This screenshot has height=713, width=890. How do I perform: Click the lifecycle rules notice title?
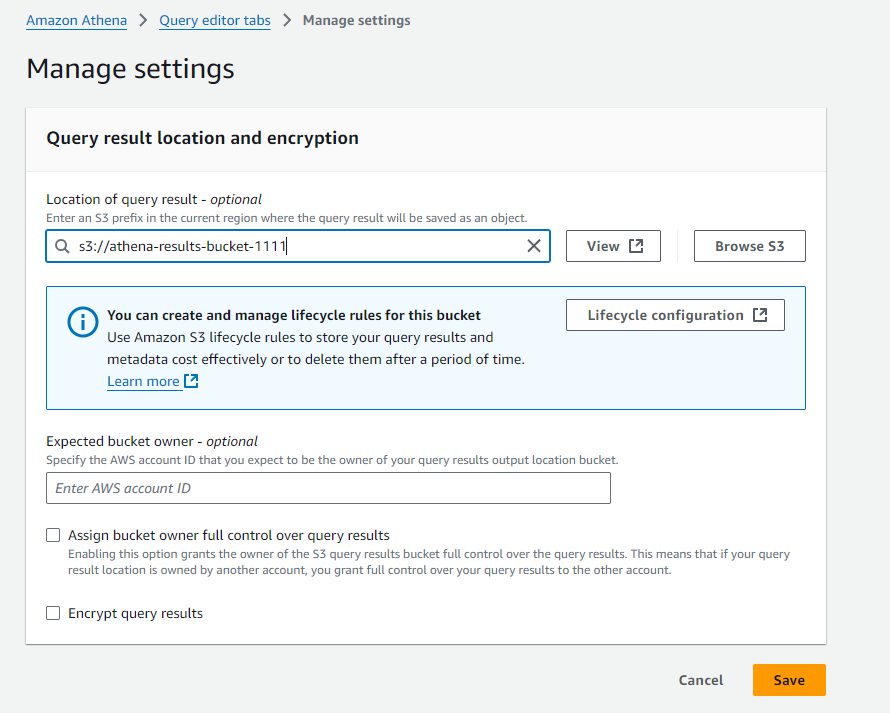coord(293,315)
